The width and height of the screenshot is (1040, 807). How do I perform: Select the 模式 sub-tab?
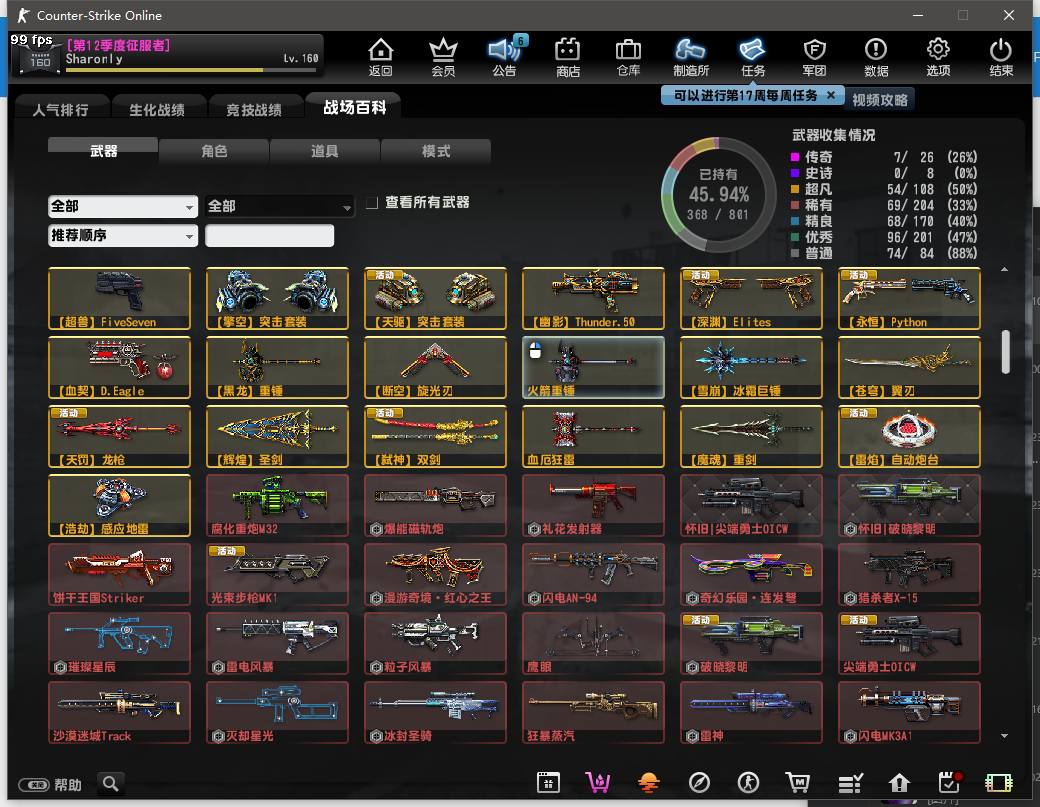coord(436,151)
